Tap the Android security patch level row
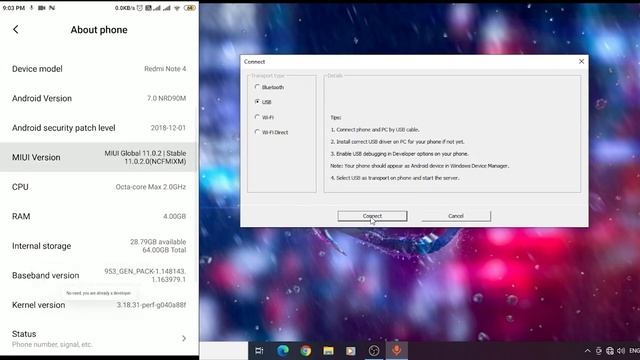 click(98, 128)
